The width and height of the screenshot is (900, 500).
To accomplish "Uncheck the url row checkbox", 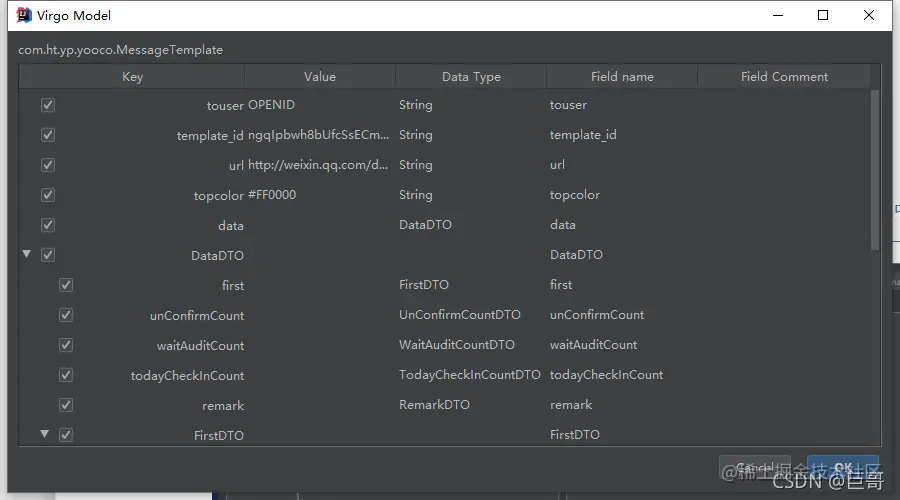I will coord(48,165).
